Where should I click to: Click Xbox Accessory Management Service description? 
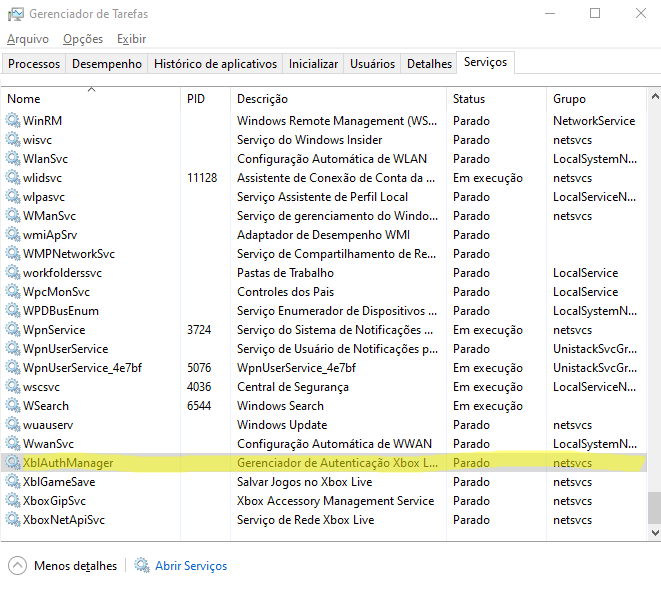336,501
